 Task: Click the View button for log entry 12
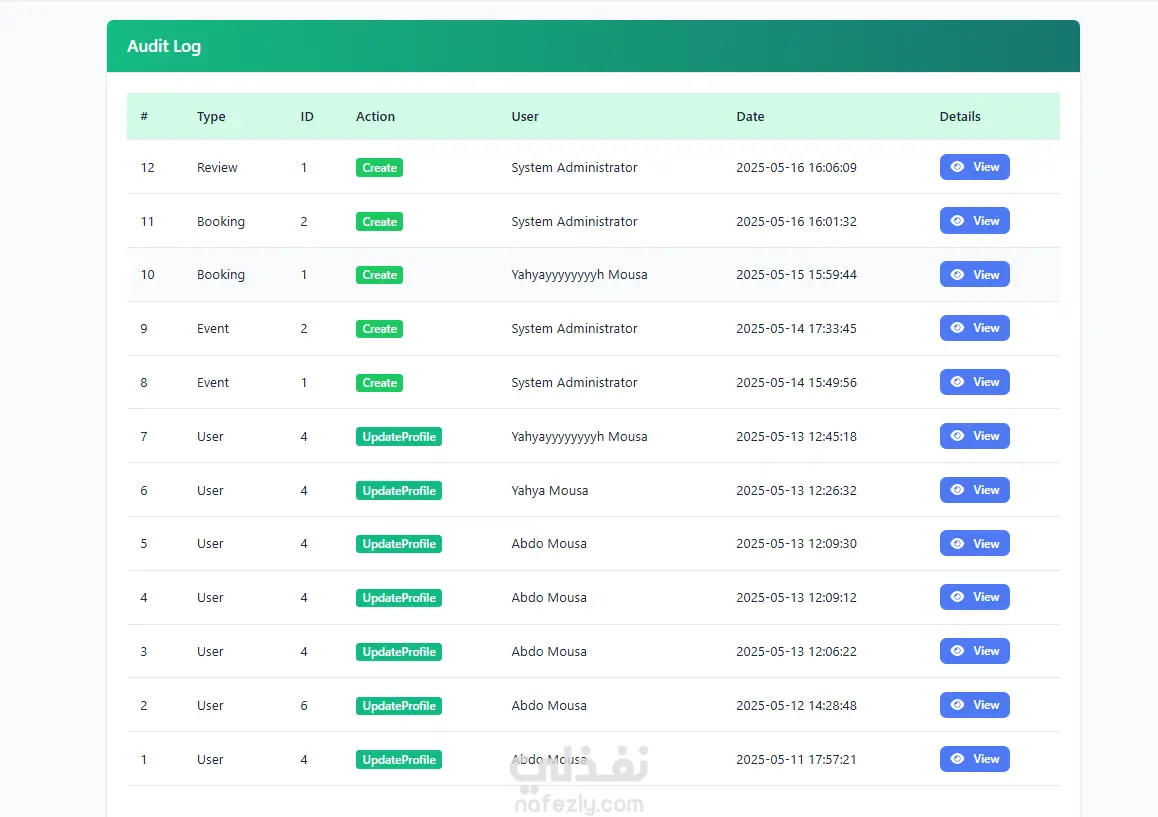pos(974,167)
